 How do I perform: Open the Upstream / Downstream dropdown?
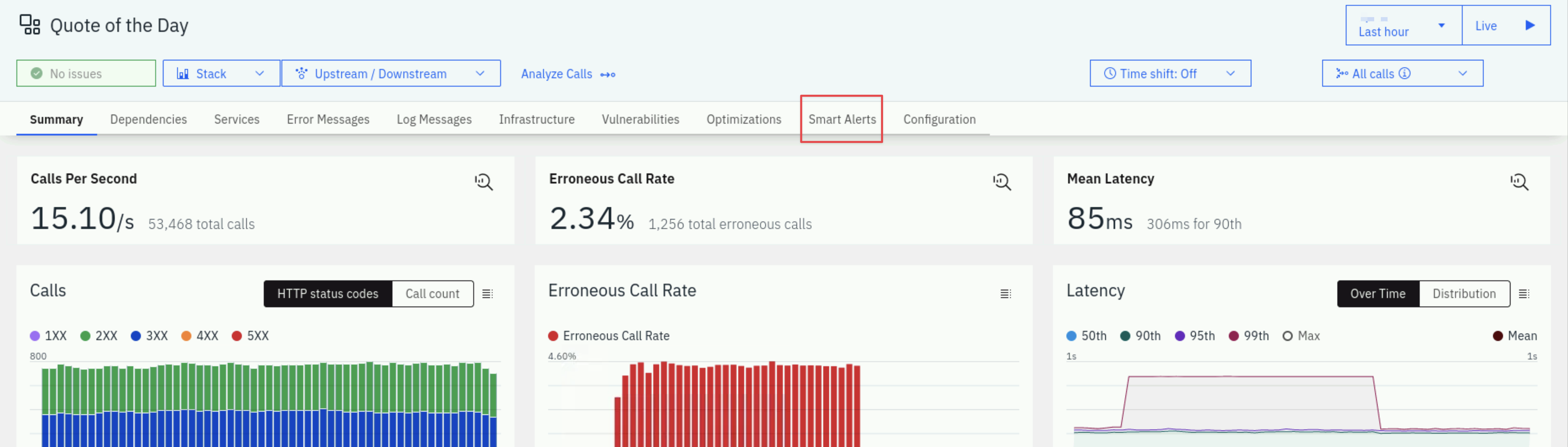coord(391,73)
